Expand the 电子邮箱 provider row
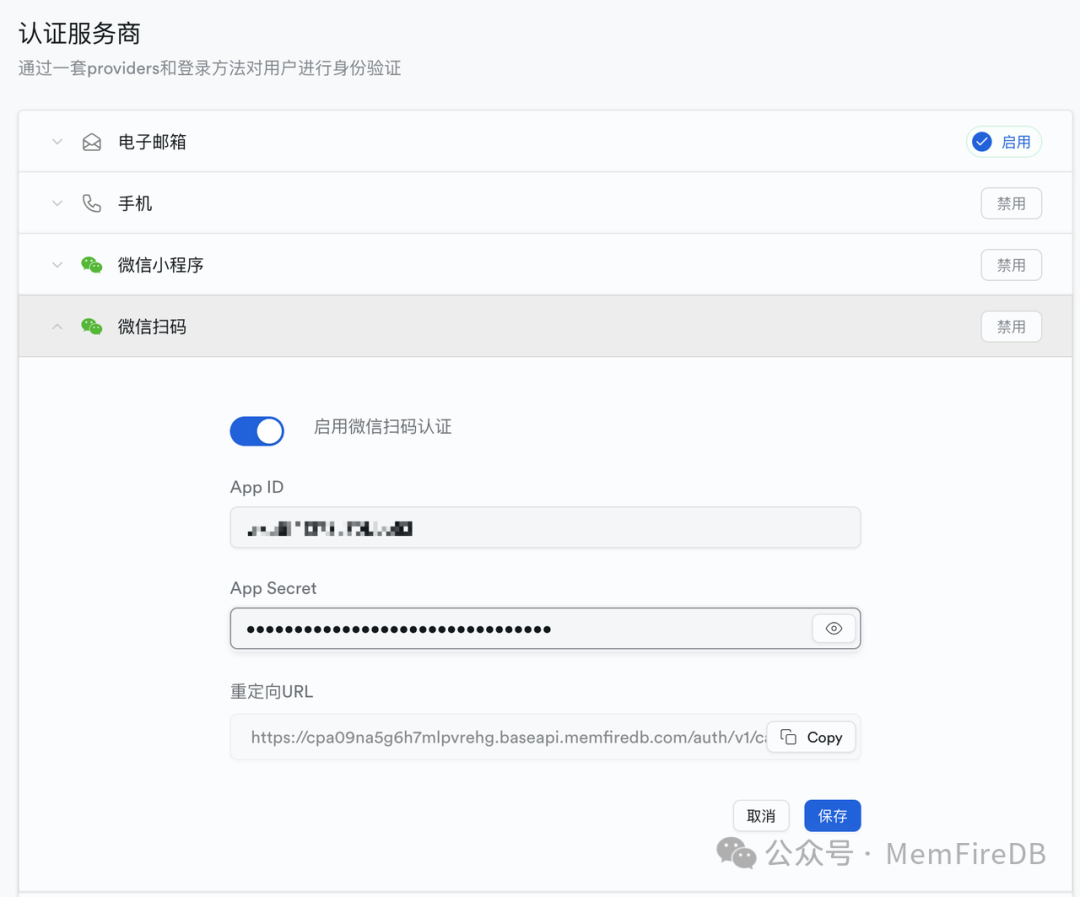The height and width of the screenshot is (897, 1080). (x=57, y=142)
